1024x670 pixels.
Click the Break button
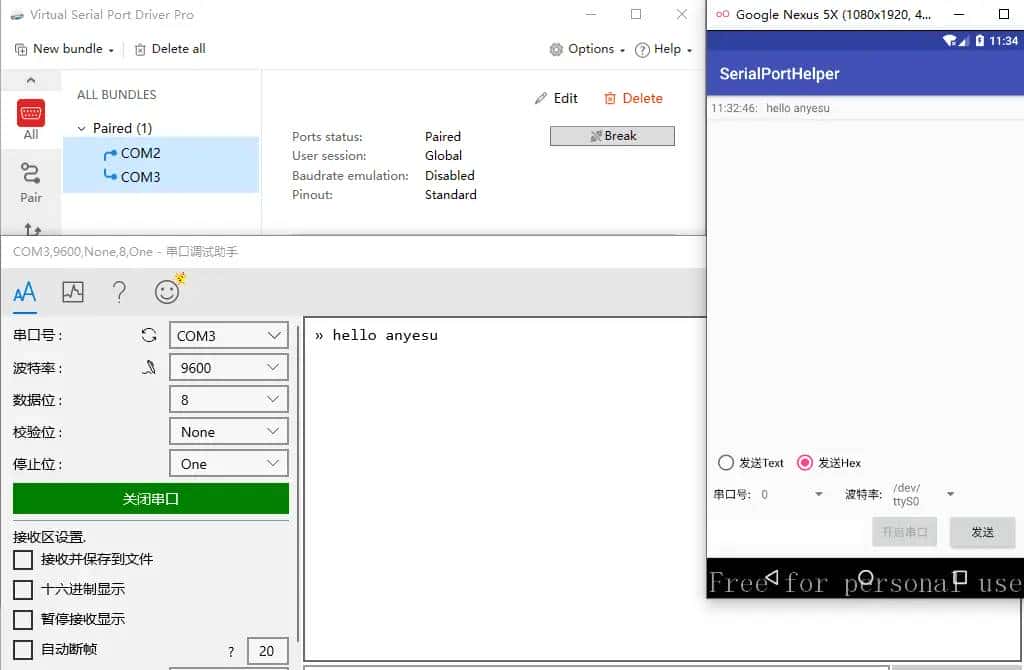[x=612, y=136]
